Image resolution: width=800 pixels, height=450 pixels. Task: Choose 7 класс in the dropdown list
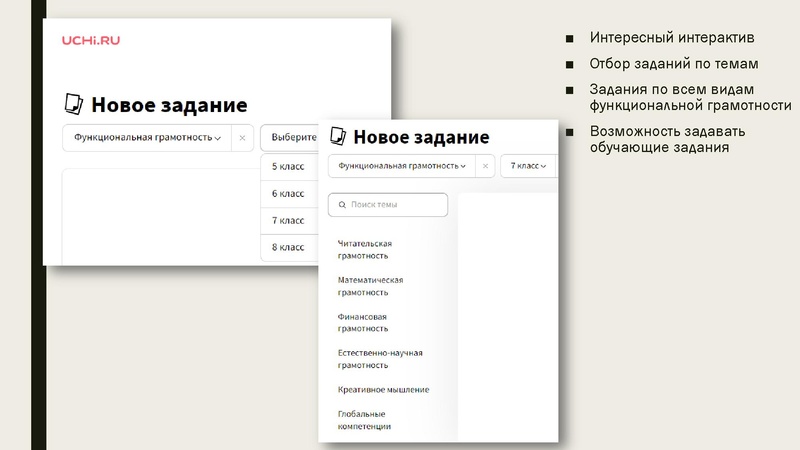point(289,220)
